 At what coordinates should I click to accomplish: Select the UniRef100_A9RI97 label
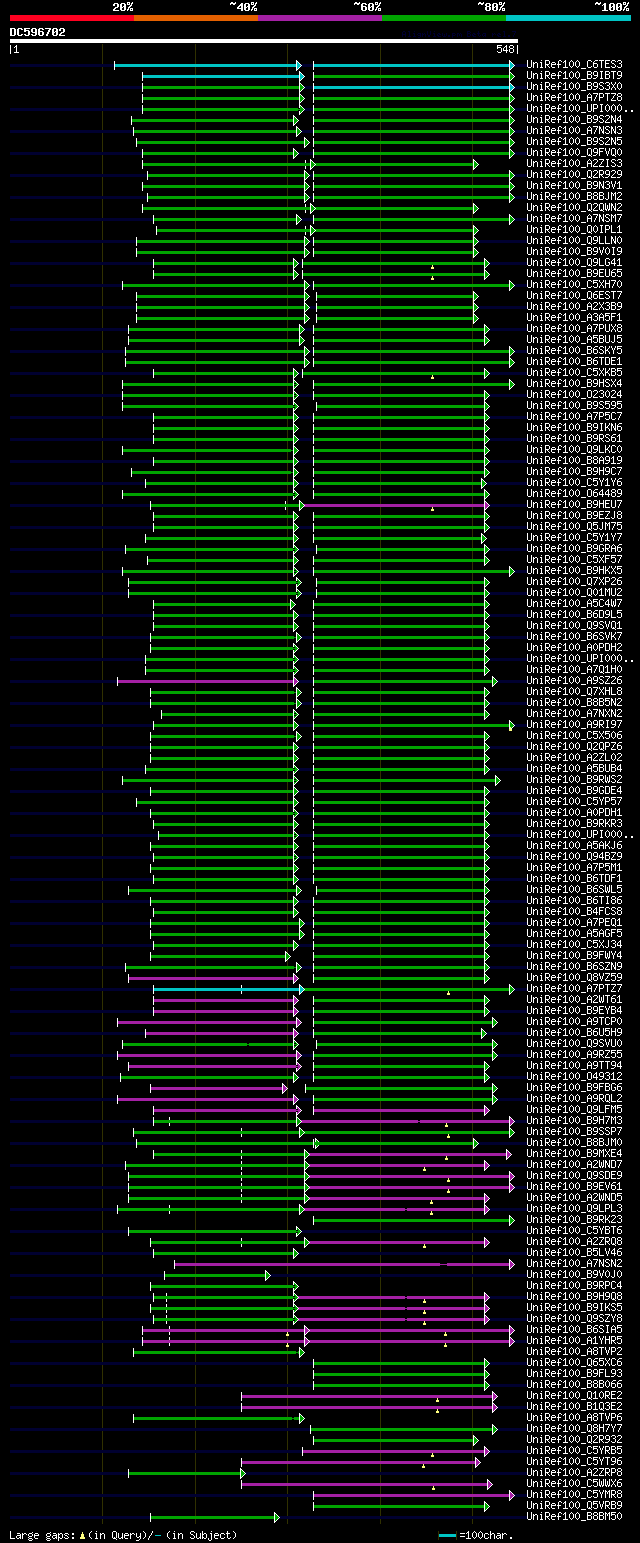pyautogui.click(x=574, y=725)
